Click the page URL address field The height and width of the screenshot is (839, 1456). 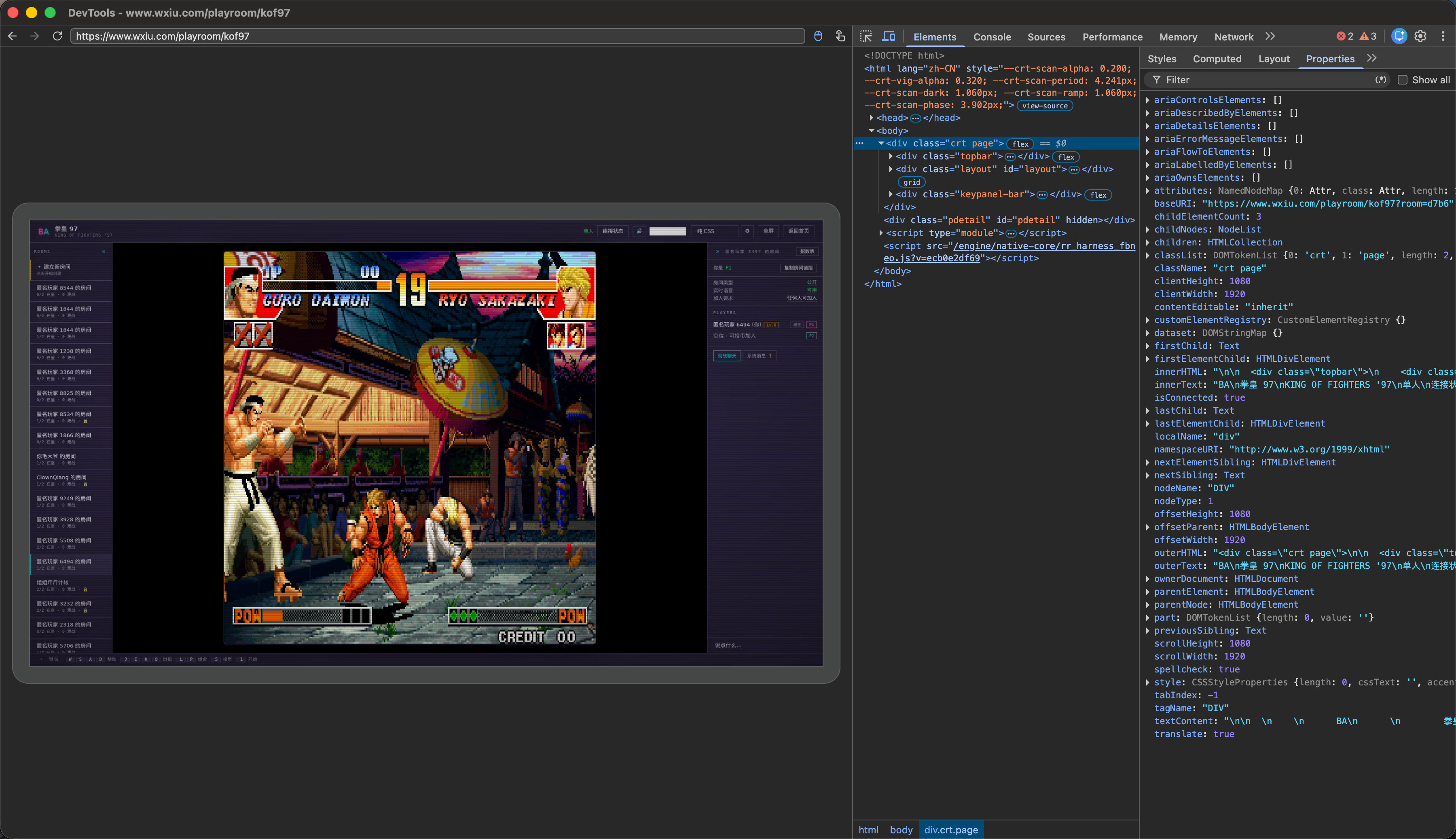(x=438, y=36)
